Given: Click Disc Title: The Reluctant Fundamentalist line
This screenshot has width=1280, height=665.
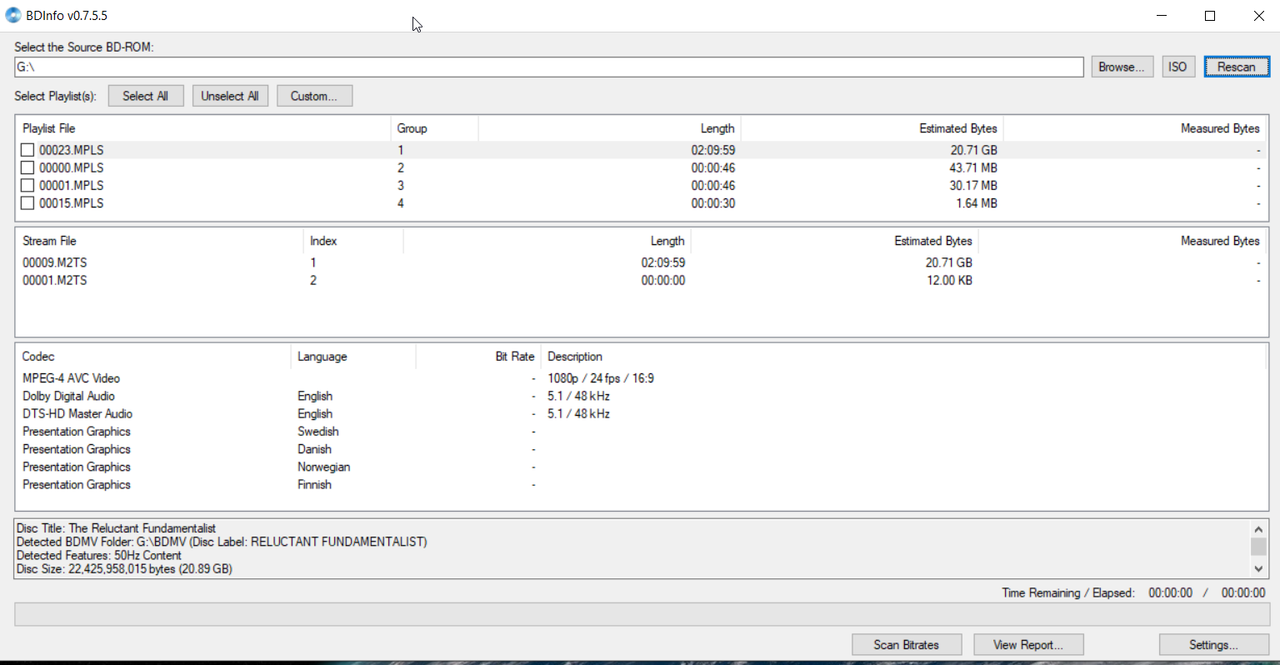Looking at the screenshot, I should (x=116, y=528).
